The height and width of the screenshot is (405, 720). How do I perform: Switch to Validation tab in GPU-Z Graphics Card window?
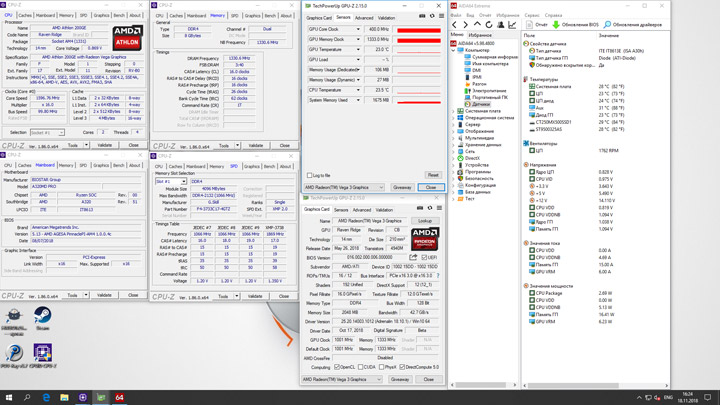pyautogui.click(x=384, y=210)
